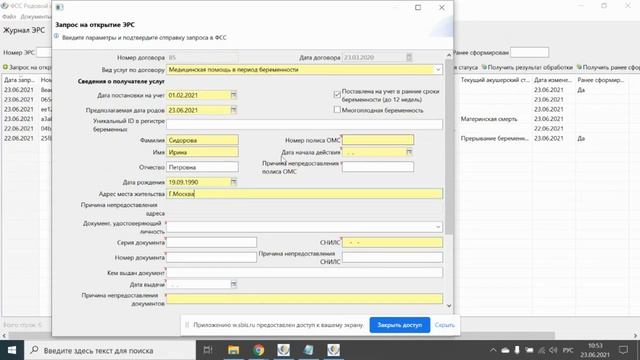Open File Explorer from taskbar
Image resolution: width=640 pixels, height=360 pixels.
coord(233,350)
